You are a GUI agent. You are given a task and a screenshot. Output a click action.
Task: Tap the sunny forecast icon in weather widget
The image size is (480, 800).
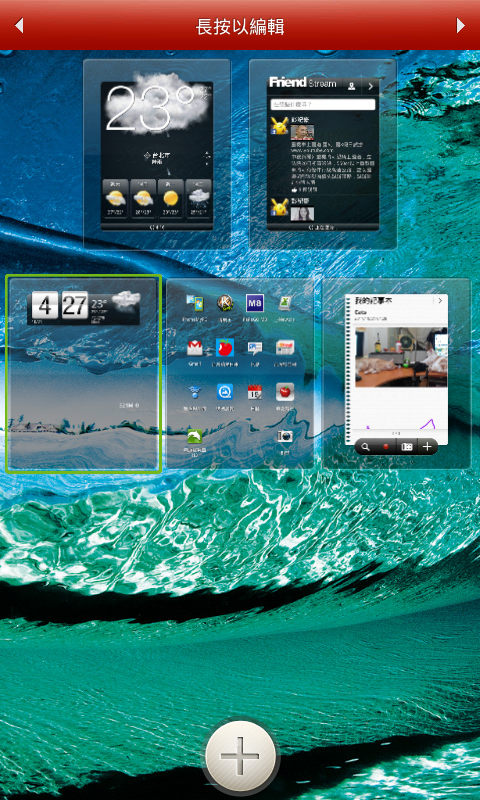pos(170,196)
